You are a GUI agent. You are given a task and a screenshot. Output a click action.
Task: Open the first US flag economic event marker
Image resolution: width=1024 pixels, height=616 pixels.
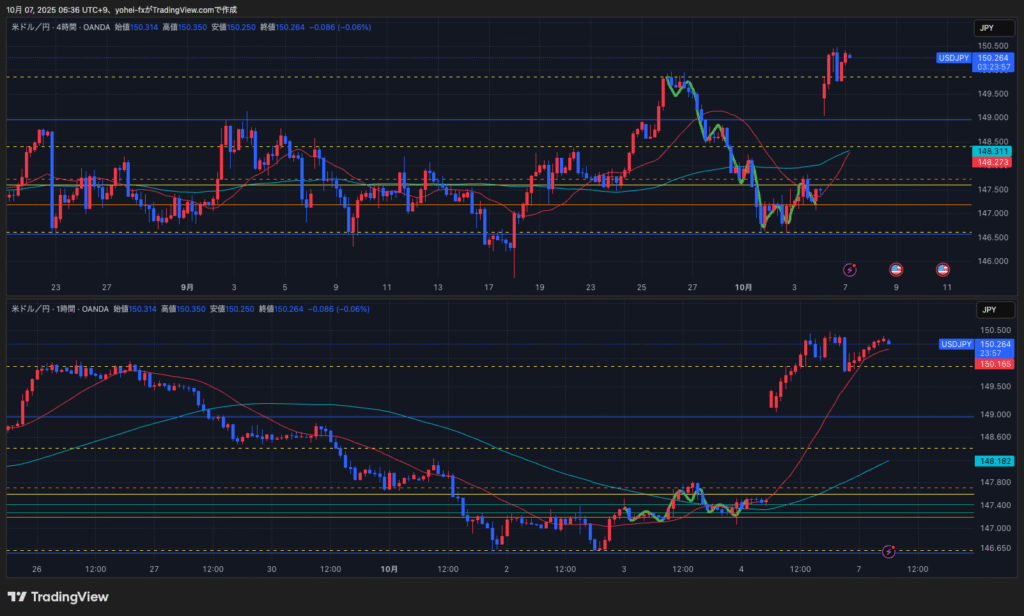896,269
